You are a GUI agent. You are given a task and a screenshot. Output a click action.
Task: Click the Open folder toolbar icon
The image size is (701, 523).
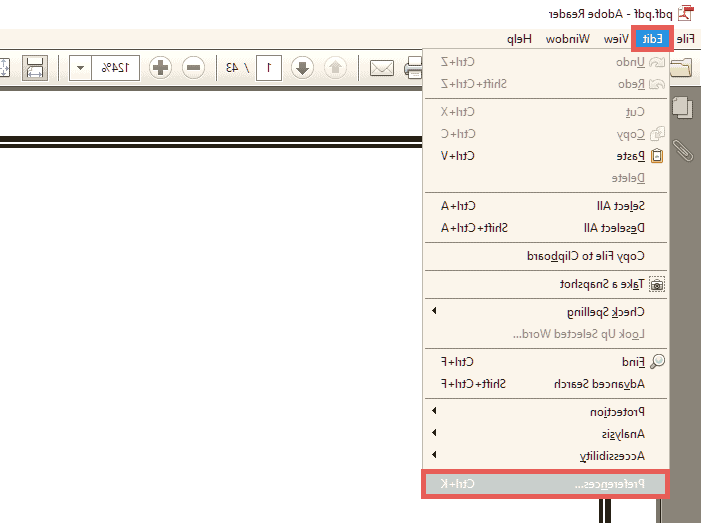click(680, 68)
